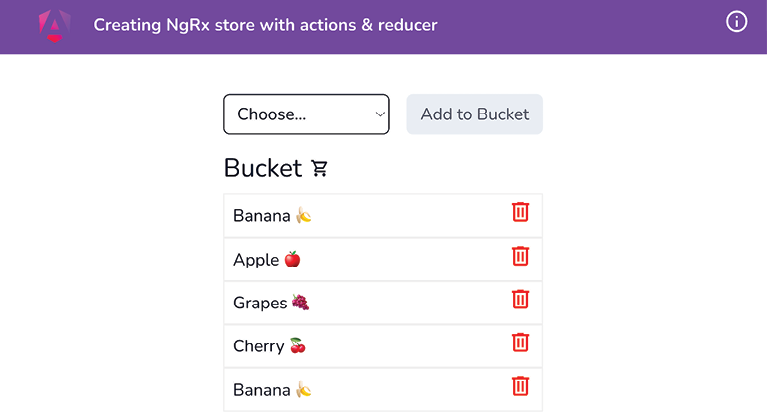Select the Grapes list row
Screen dimensions: 767x415
(383, 302)
